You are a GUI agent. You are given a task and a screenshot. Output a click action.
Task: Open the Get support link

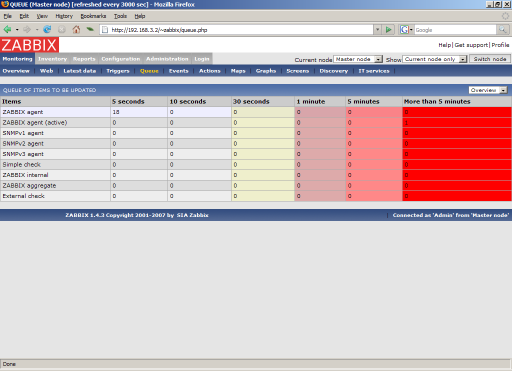(x=471, y=45)
